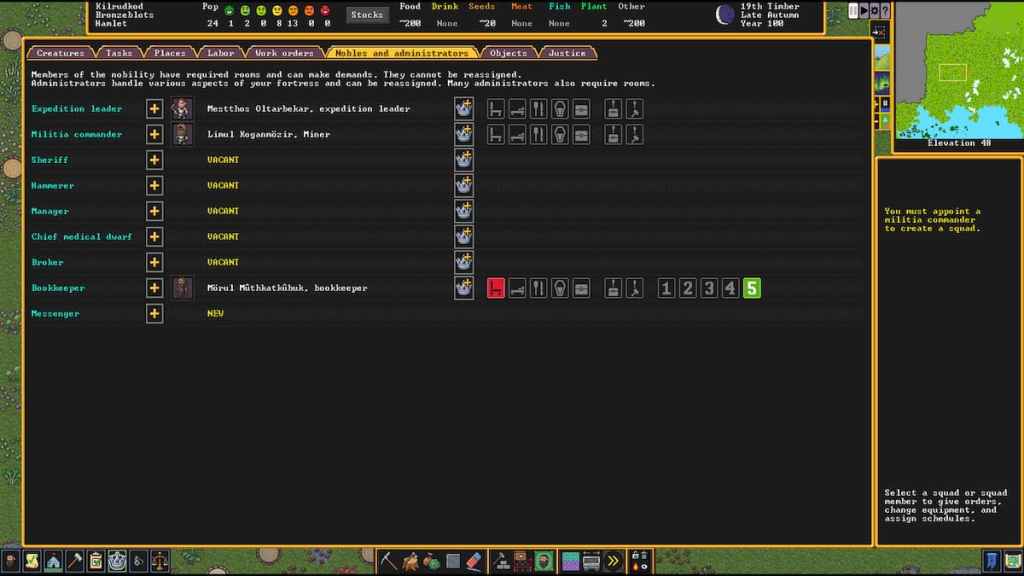Open the Justice tab

pos(567,53)
